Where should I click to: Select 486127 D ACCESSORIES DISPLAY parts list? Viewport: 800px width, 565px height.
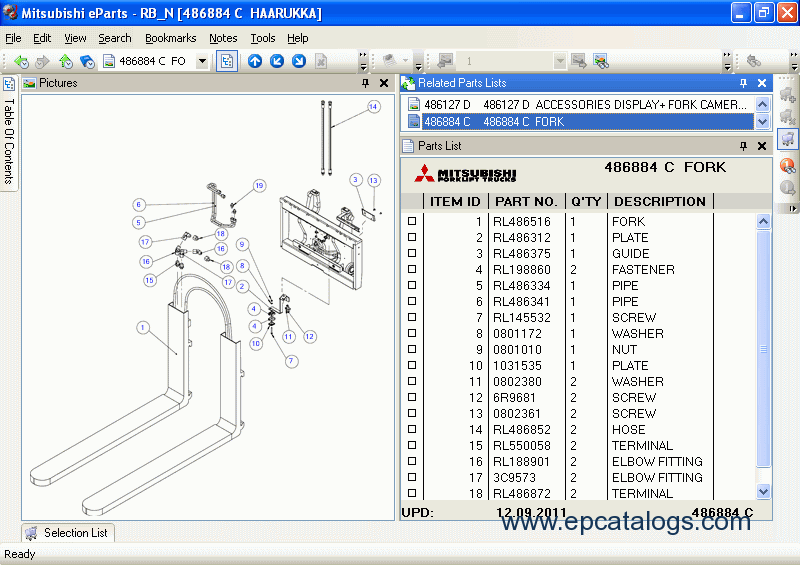pyautogui.click(x=580, y=105)
